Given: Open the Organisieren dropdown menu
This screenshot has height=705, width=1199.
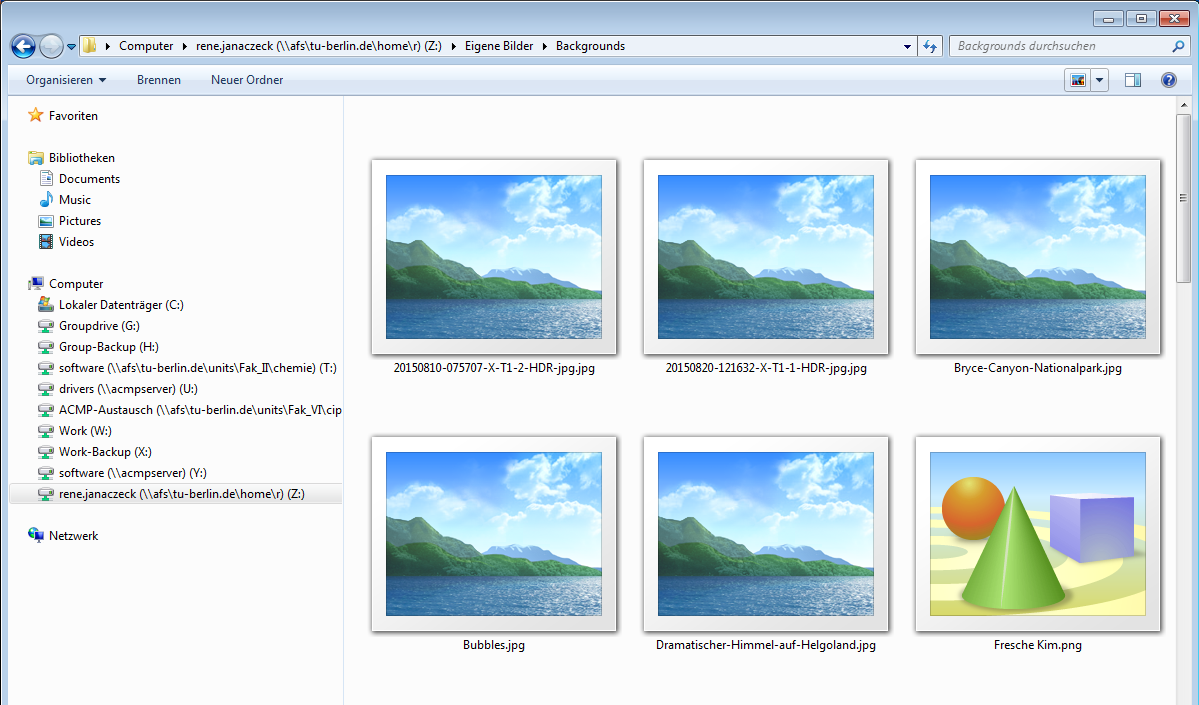Looking at the screenshot, I should (x=66, y=80).
